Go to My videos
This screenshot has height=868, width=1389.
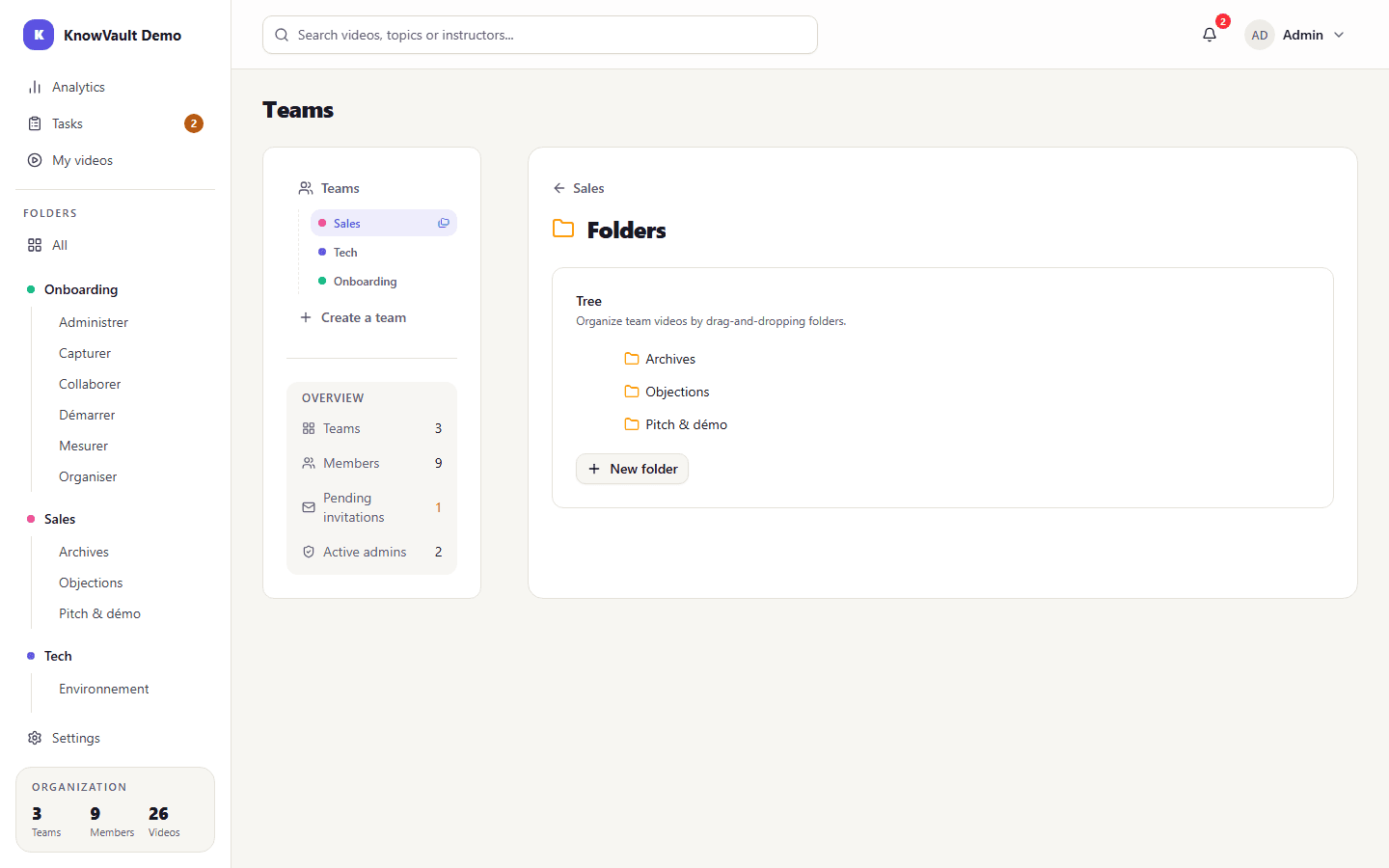pyautogui.click(x=116, y=160)
